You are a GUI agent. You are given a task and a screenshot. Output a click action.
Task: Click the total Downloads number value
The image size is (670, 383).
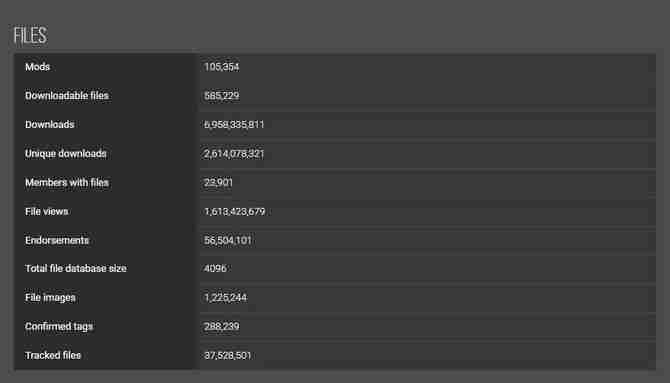point(234,124)
